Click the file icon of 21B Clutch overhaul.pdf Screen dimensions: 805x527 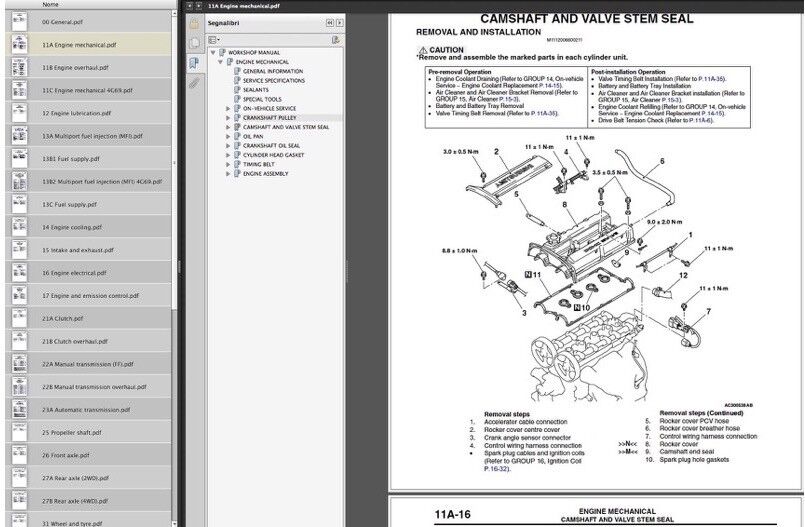pyautogui.click(x=20, y=341)
